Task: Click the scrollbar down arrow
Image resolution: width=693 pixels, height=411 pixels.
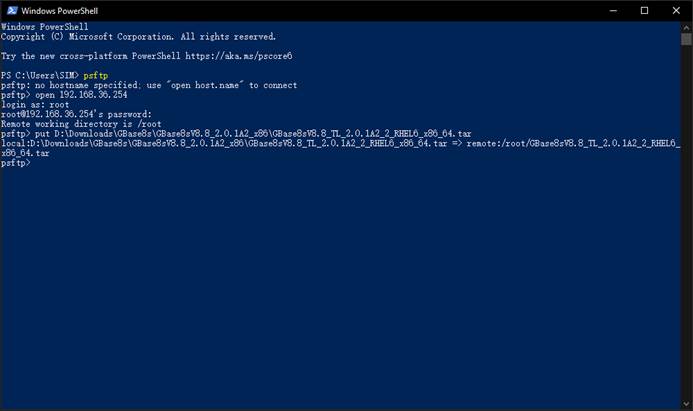Action: (686, 404)
